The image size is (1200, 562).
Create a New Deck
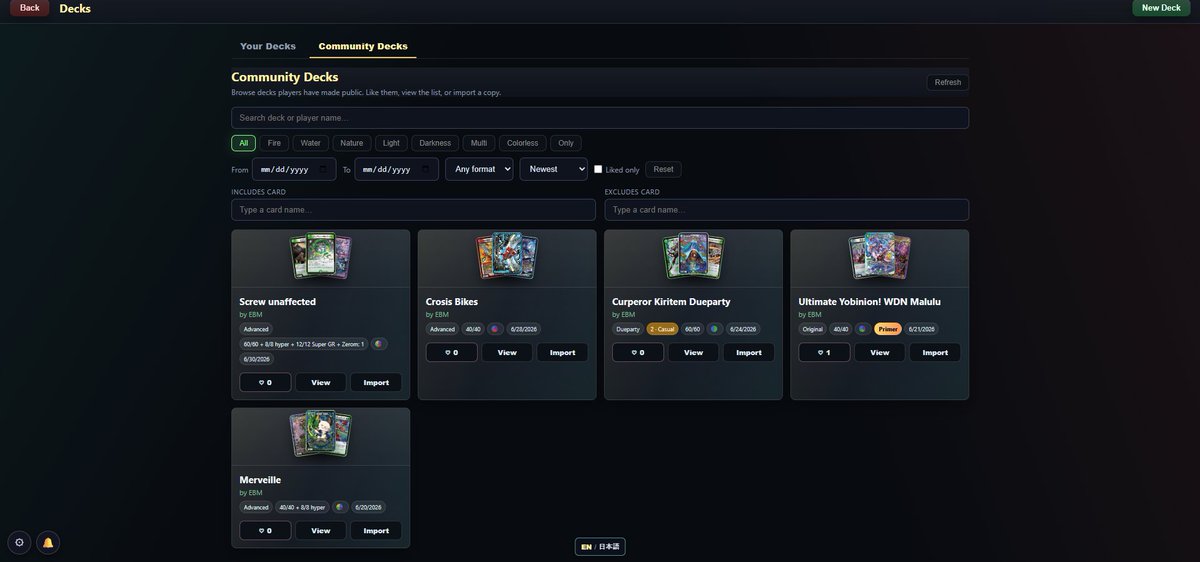[x=1161, y=8]
